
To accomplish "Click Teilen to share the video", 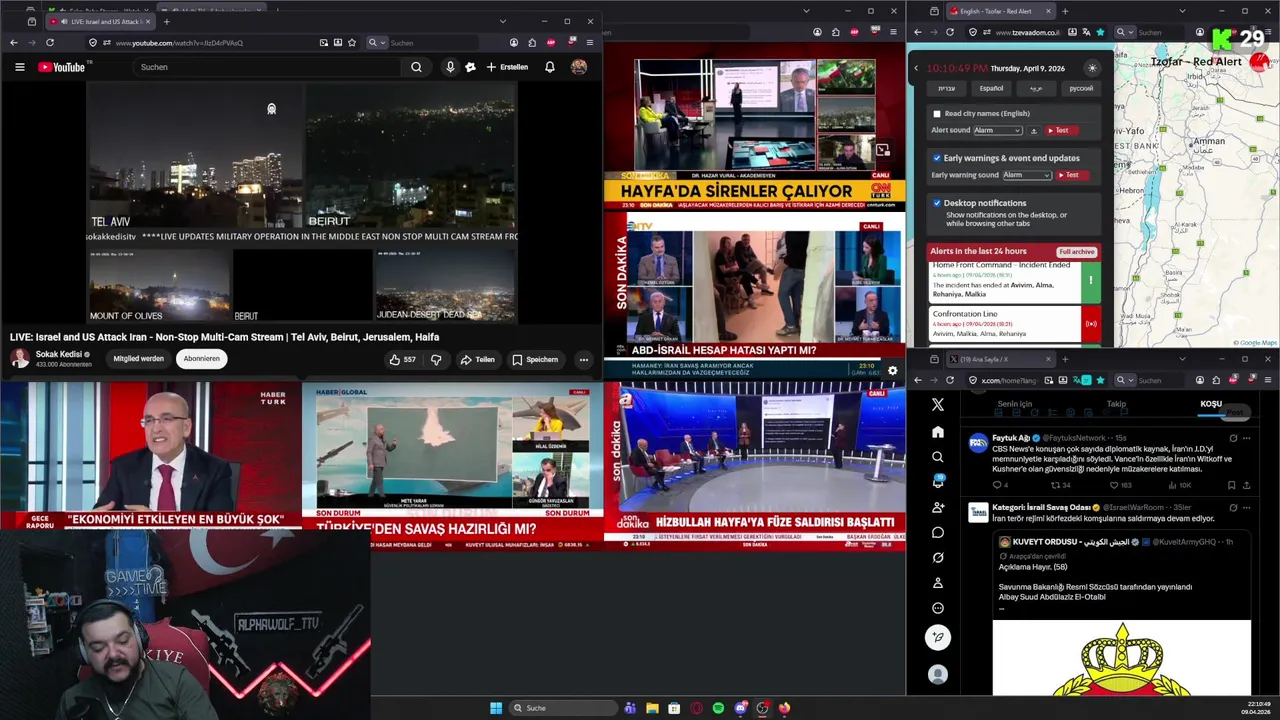I will tap(476, 359).
